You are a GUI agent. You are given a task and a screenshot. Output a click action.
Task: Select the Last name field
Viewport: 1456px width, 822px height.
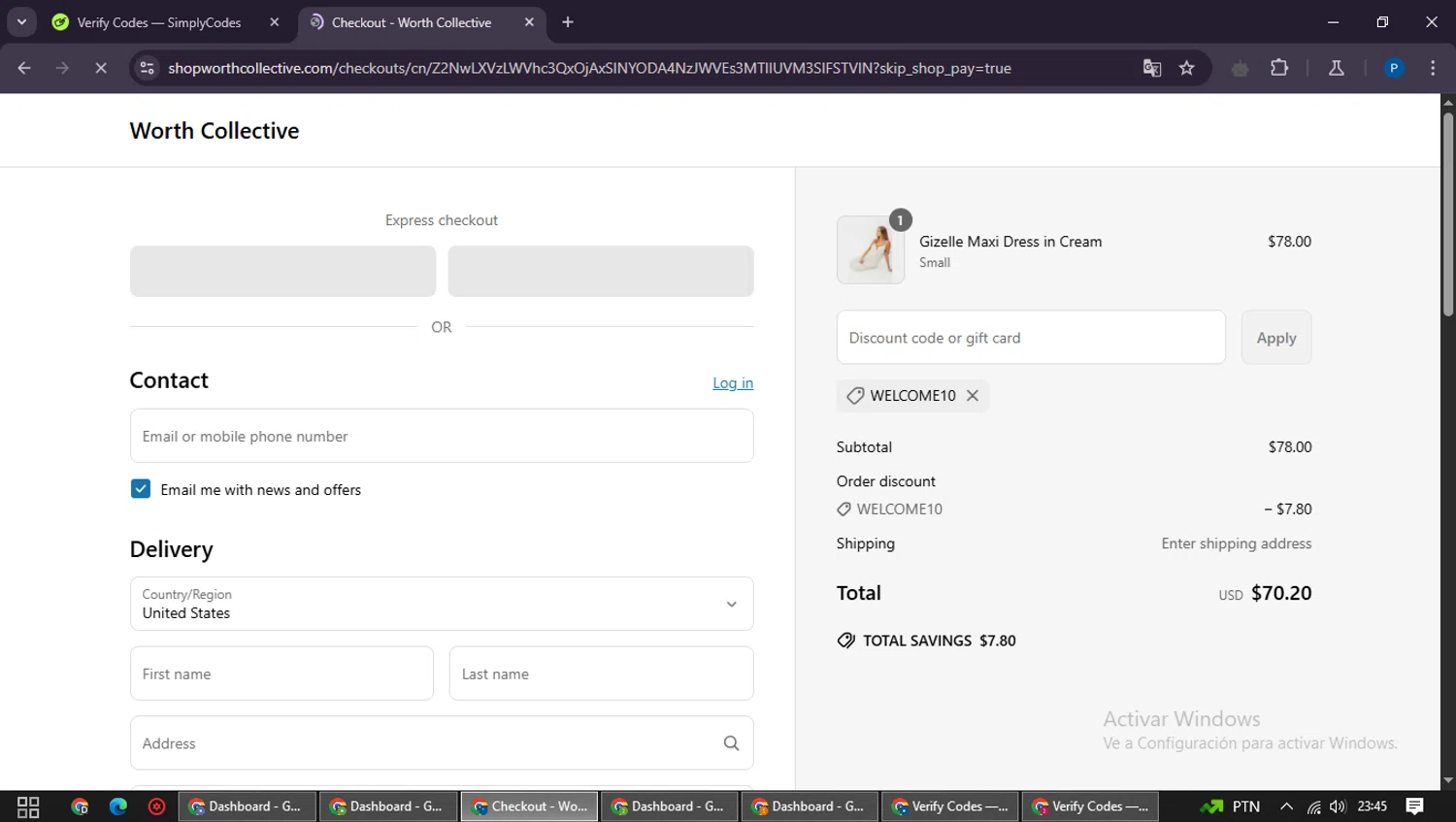tap(601, 674)
